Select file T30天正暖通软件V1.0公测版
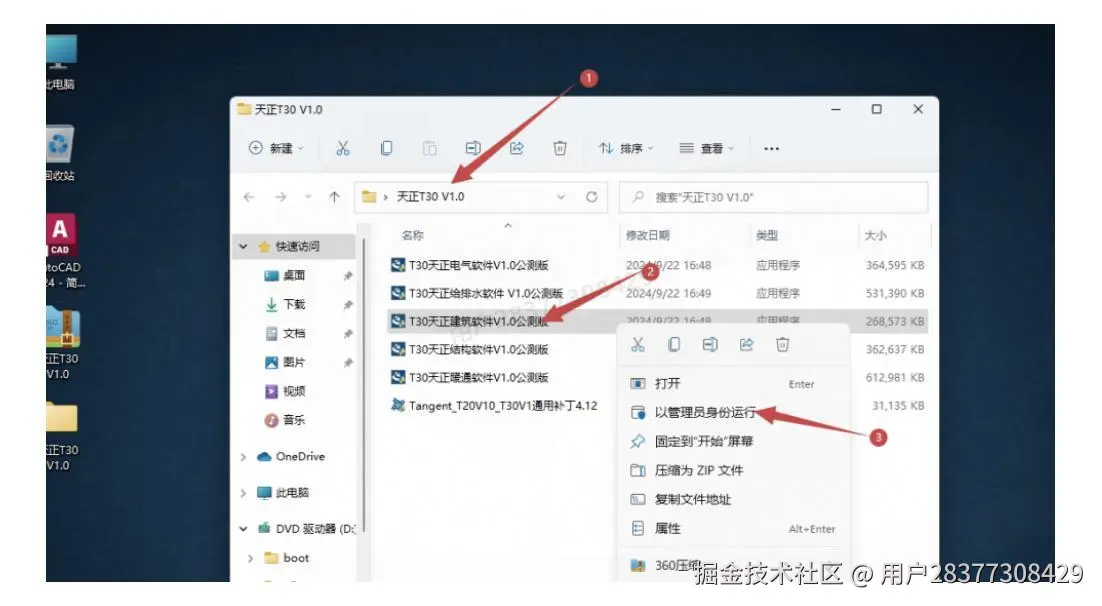This screenshot has height=606, width=1102. (479, 378)
